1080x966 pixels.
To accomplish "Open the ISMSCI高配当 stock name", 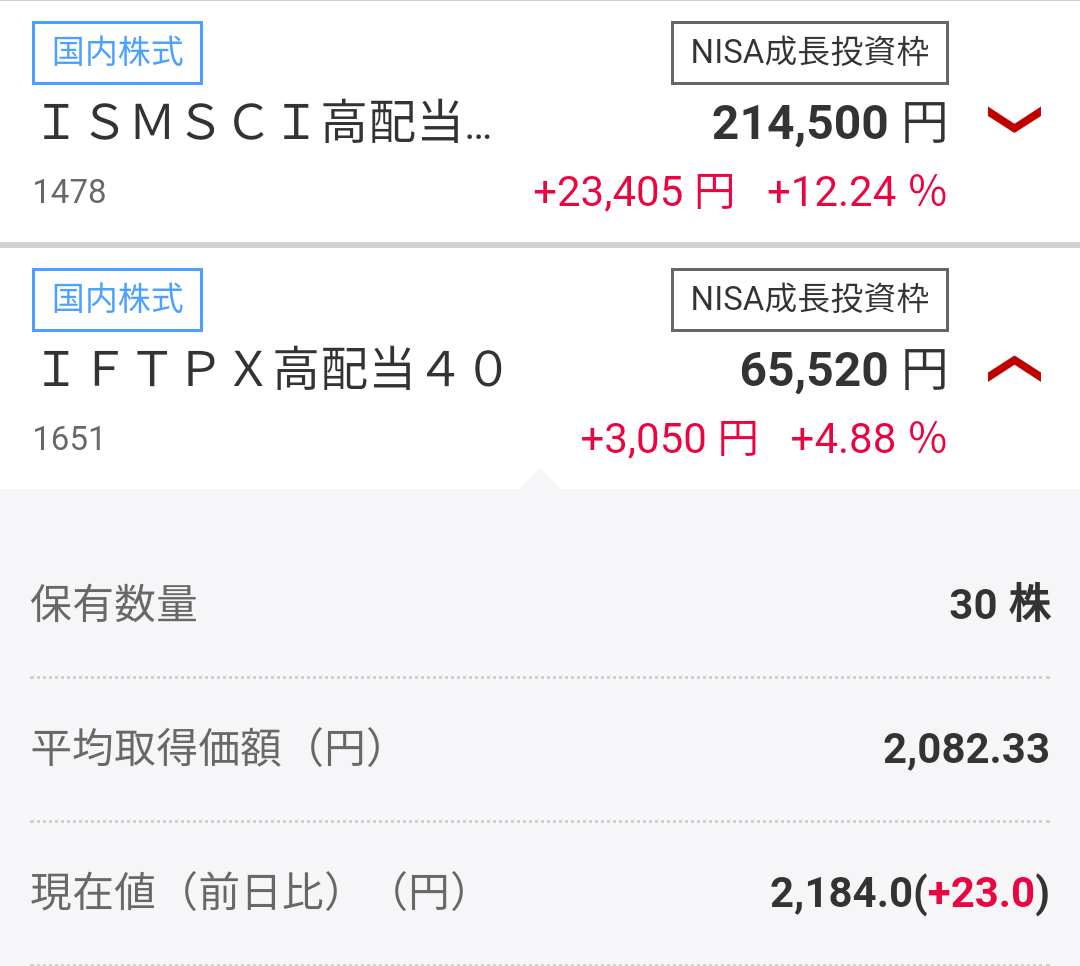I will pyautogui.click(x=266, y=124).
